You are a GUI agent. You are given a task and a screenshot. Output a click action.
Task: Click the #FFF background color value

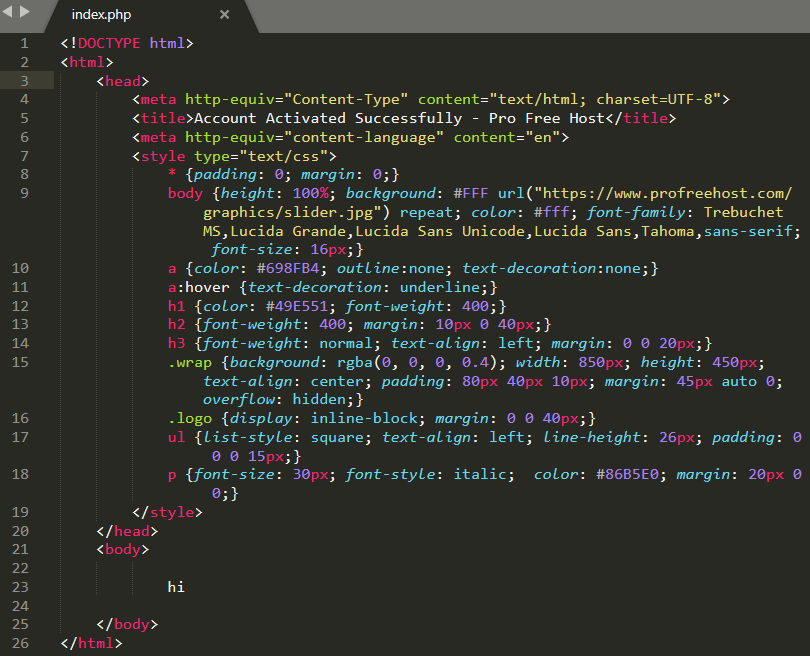coord(471,193)
